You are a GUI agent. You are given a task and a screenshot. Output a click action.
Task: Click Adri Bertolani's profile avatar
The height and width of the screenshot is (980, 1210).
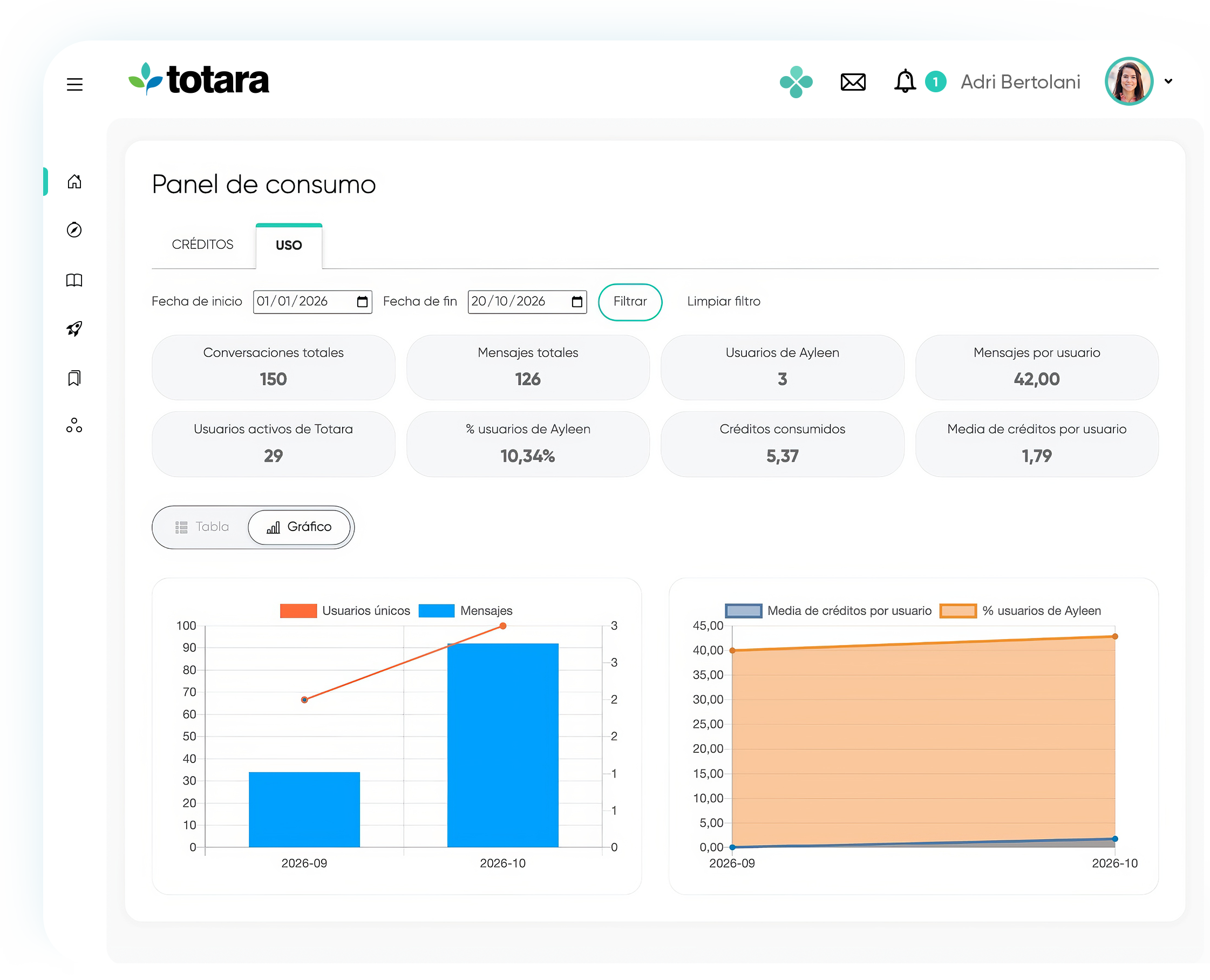pyautogui.click(x=1128, y=81)
